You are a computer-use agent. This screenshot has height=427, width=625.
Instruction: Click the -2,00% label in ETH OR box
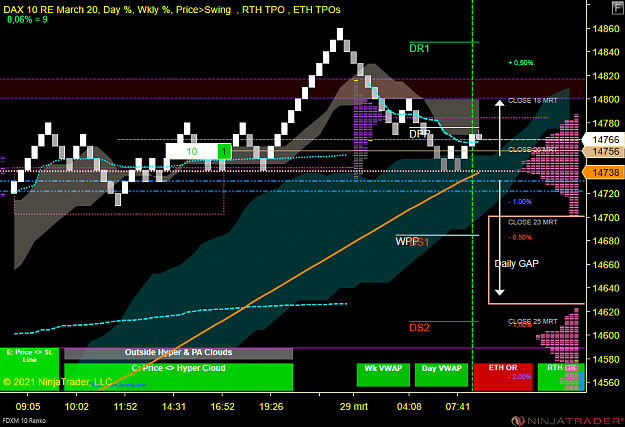[x=520, y=377]
